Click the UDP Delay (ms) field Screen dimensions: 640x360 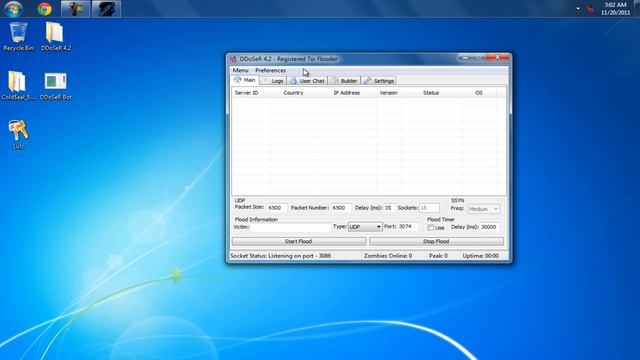tap(389, 208)
